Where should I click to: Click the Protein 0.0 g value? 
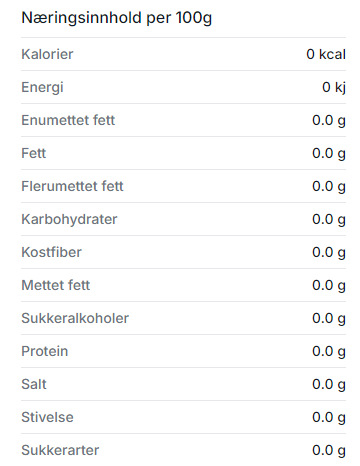pos(329,352)
